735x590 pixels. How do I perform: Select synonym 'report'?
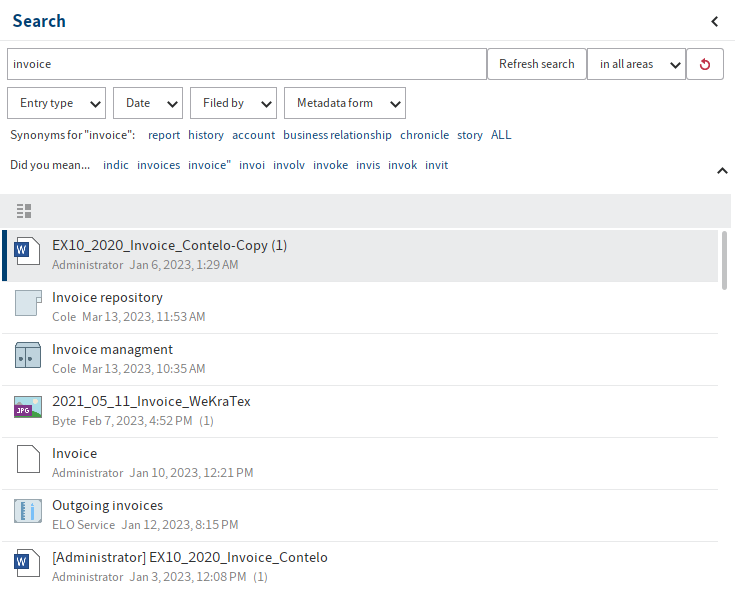pyautogui.click(x=164, y=135)
